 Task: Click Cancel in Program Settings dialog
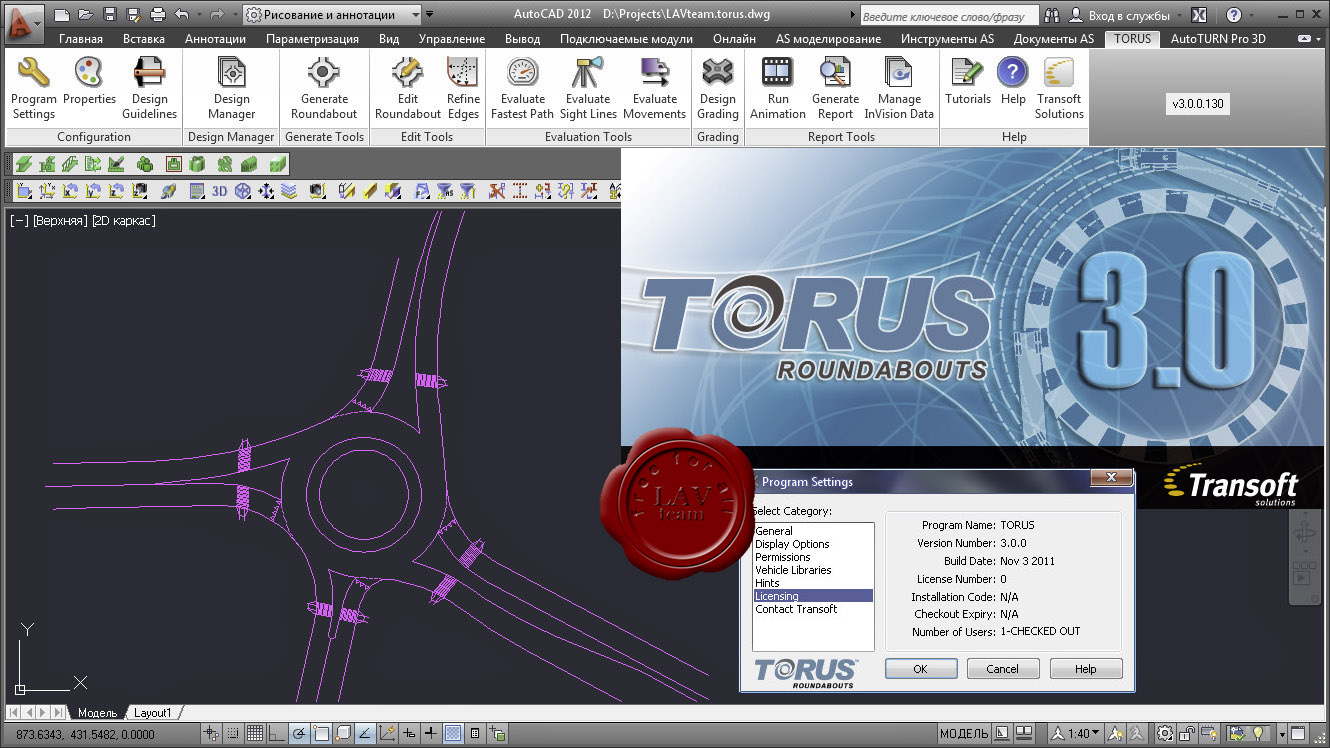click(1002, 669)
